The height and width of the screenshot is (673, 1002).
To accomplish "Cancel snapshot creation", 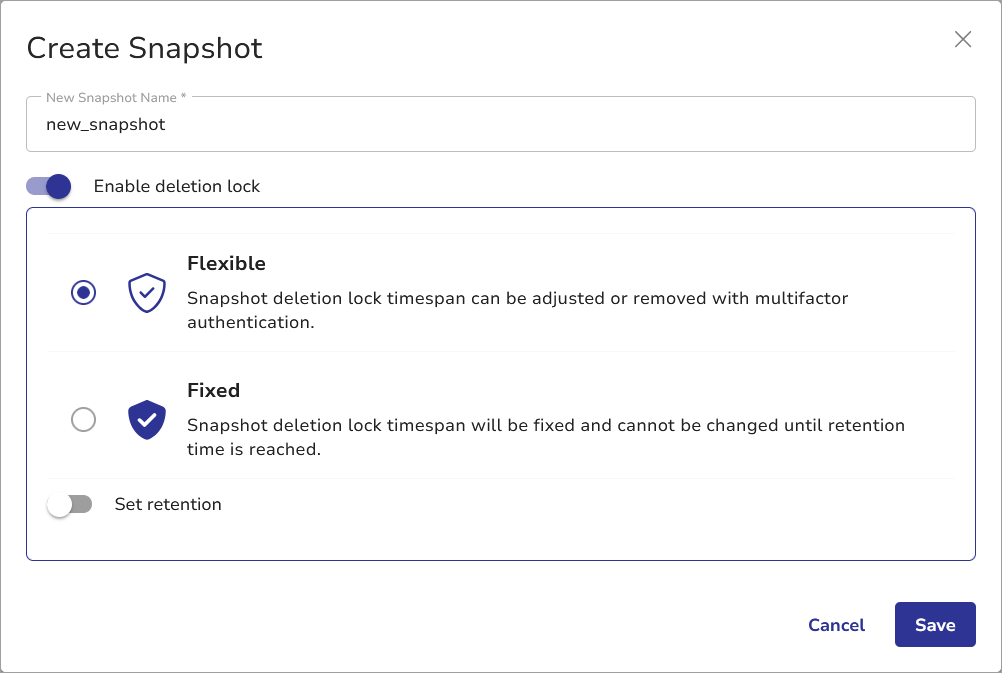I will 836,625.
